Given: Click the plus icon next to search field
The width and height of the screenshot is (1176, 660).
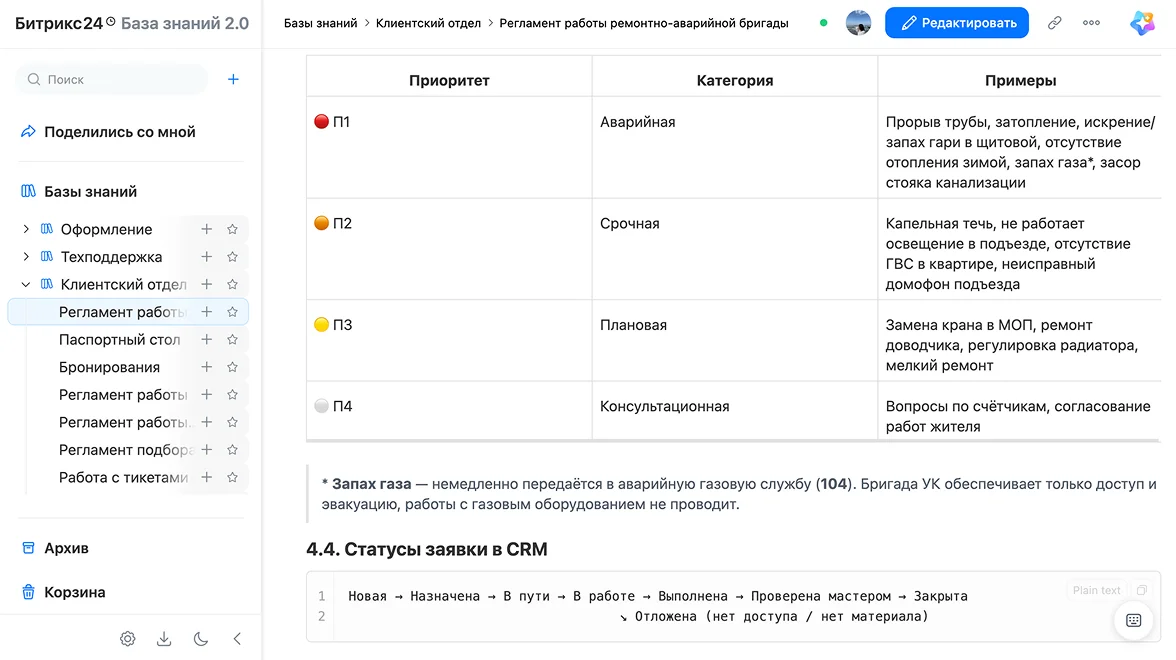Looking at the screenshot, I should coord(233,80).
